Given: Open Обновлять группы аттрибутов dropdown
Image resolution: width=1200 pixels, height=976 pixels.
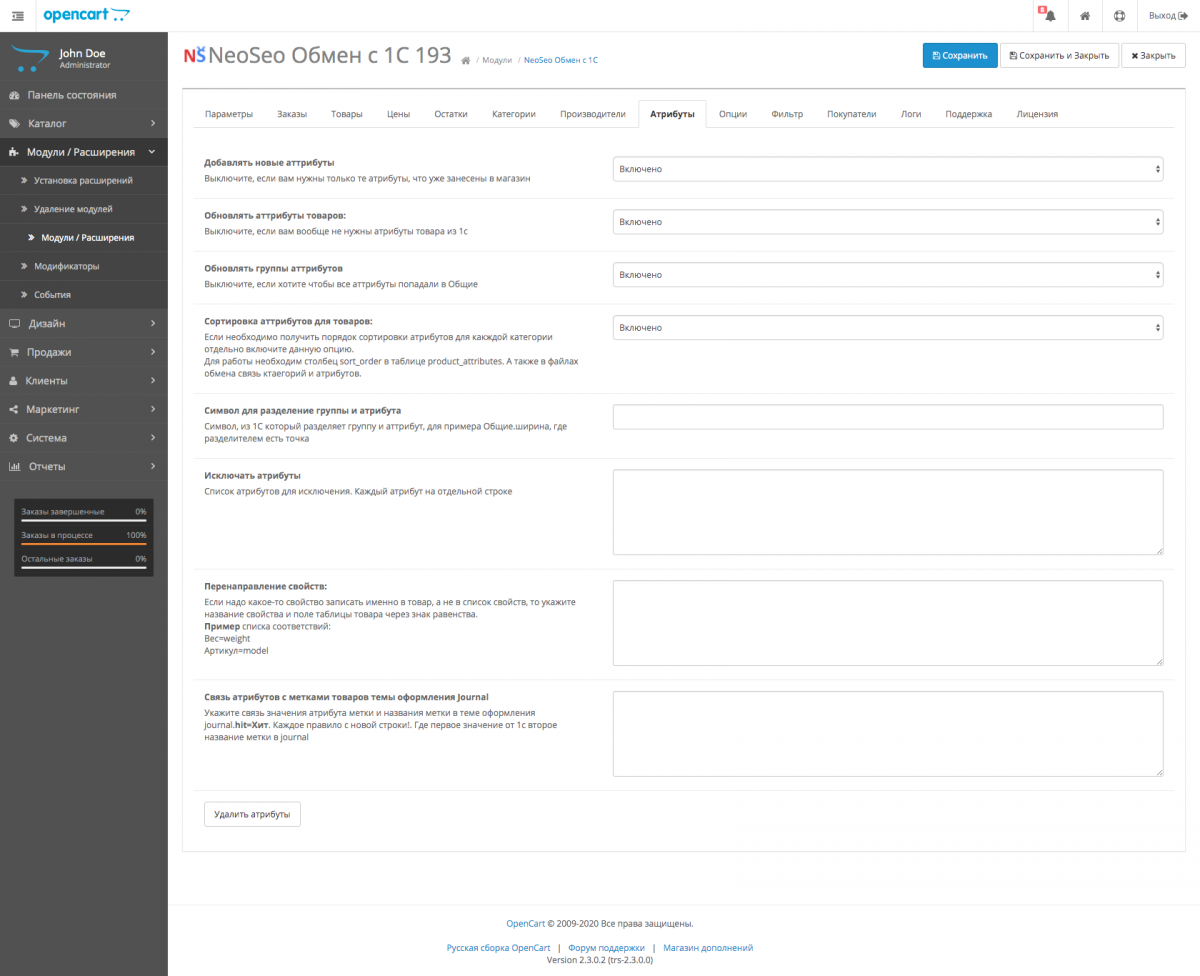Looking at the screenshot, I should (x=888, y=275).
